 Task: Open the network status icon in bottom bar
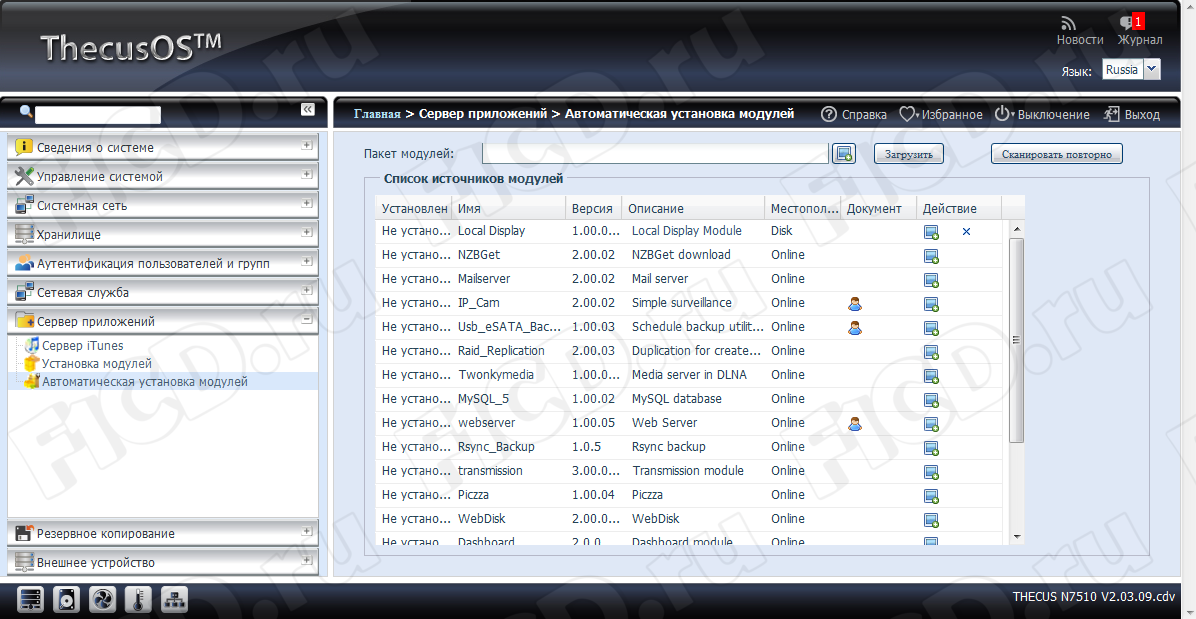[x=175, y=599]
